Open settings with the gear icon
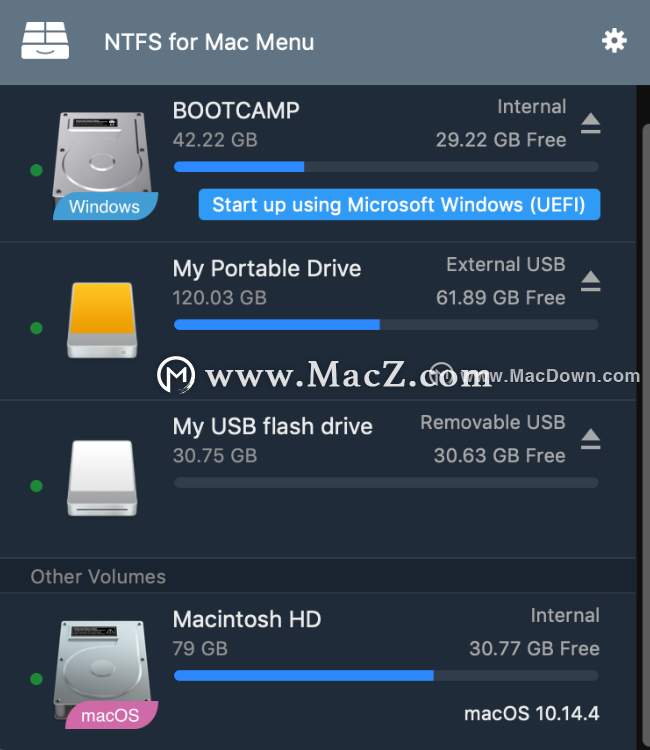This screenshot has height=750, width=650. [x=614, y=41]
